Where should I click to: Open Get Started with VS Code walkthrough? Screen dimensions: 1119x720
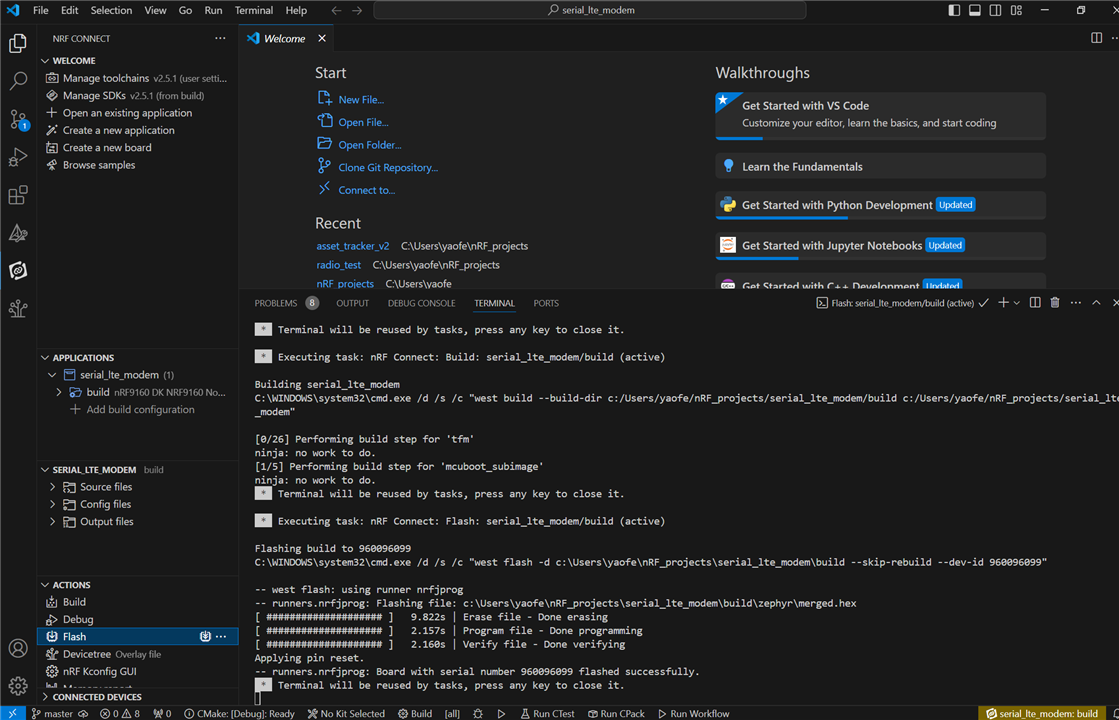point(880,115)
